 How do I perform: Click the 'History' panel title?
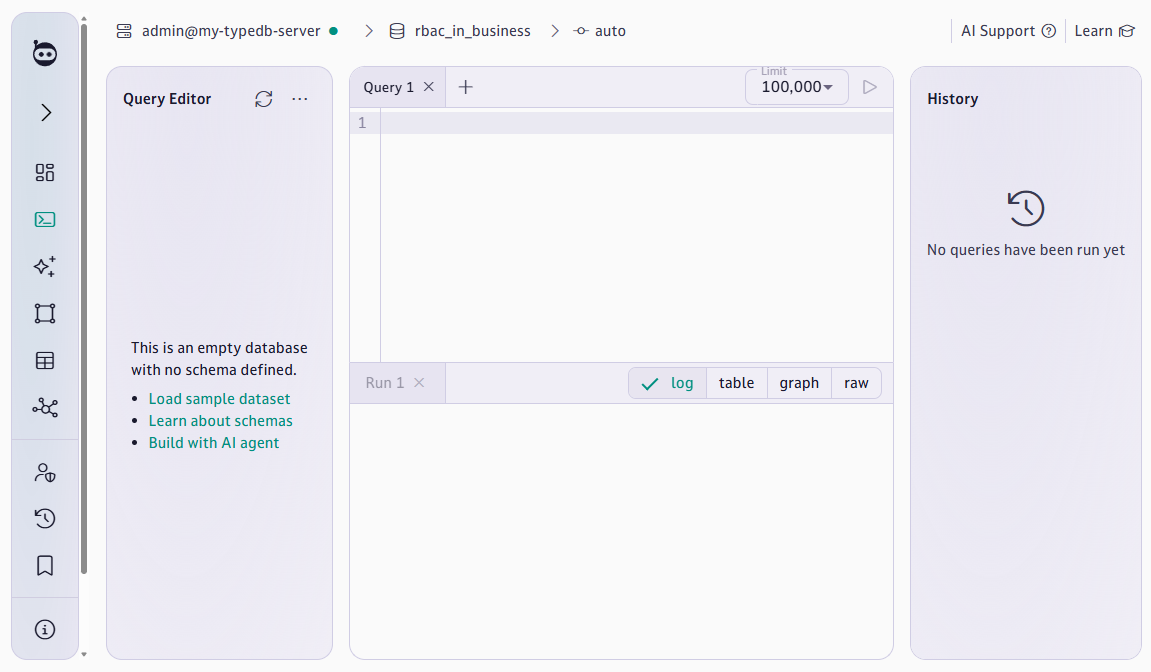[x=952, y=99]
